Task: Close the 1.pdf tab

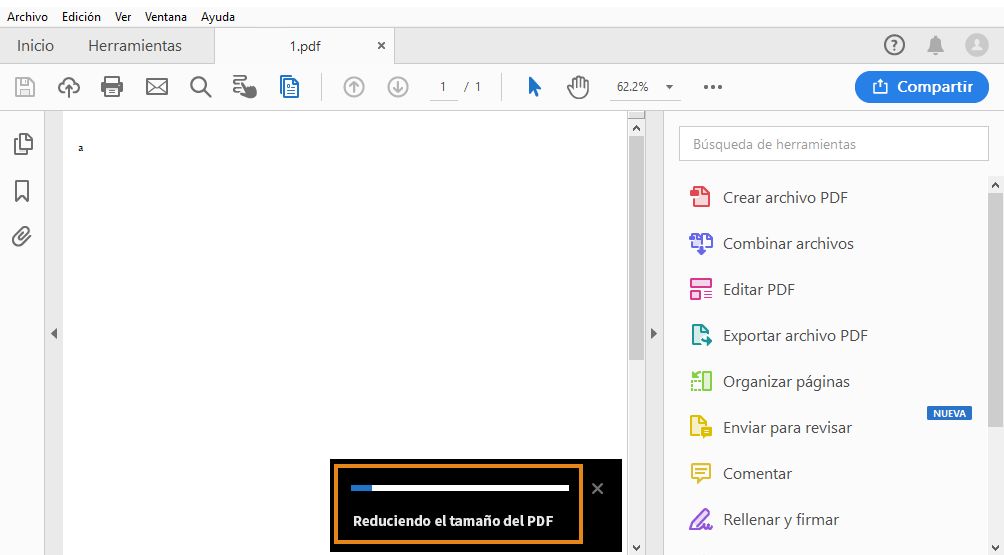Action: [x=381, y=45]
